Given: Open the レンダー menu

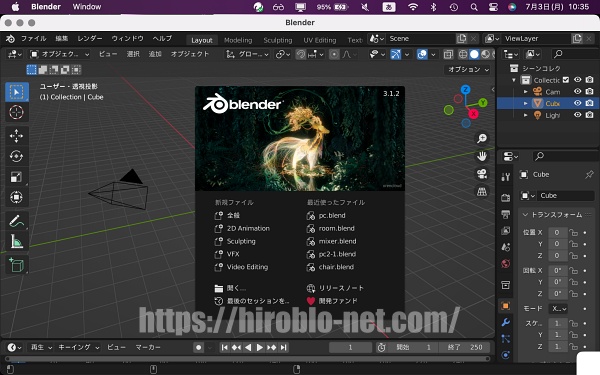Looking at the screenshot, I should coord(90,39).
